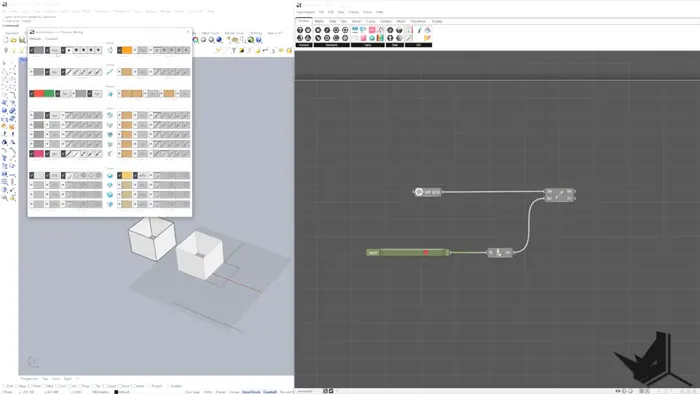This screenshot has width=700, height=394.
Task: Toggle checkbox beside the bright orange swatch
Action: [x=120, y=50]
